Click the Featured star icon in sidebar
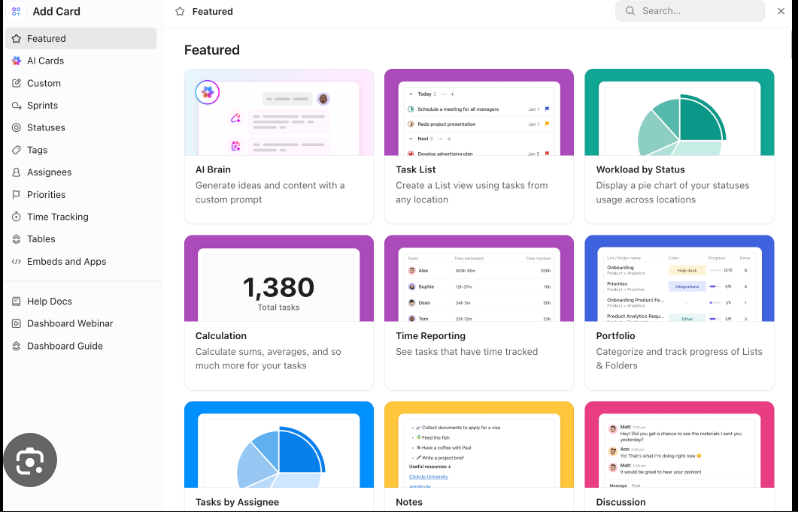 tap(16, 39)
